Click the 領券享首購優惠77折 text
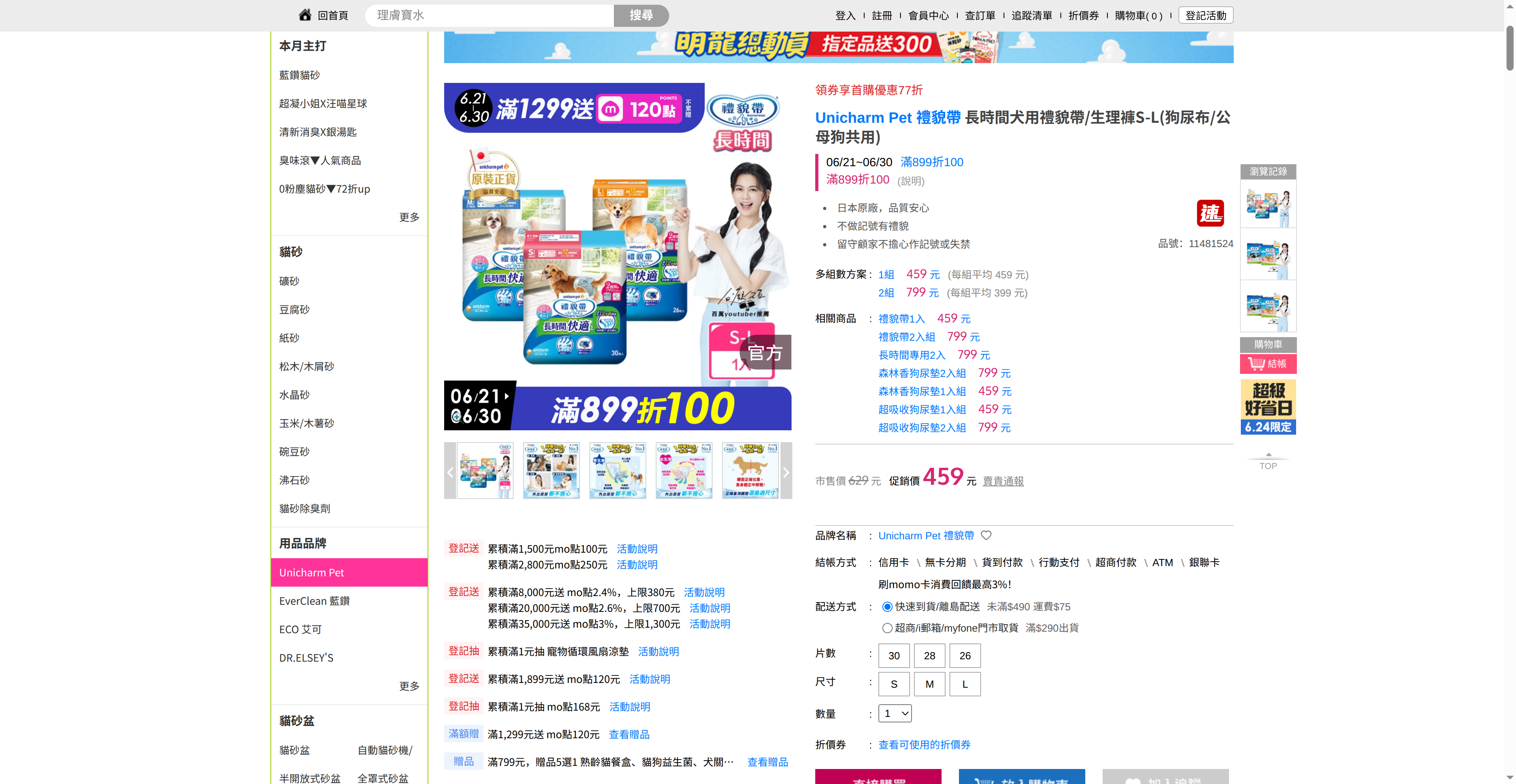This screenshot has height=784, width=1516. (x=869, y=90)
